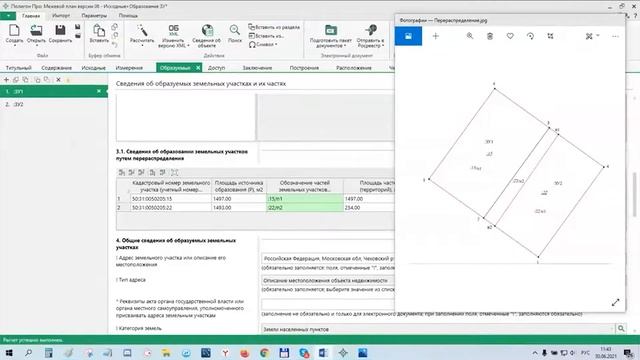Click cell 50:31:0050205:22 in table
640x360 pixels.
(170, 208)
